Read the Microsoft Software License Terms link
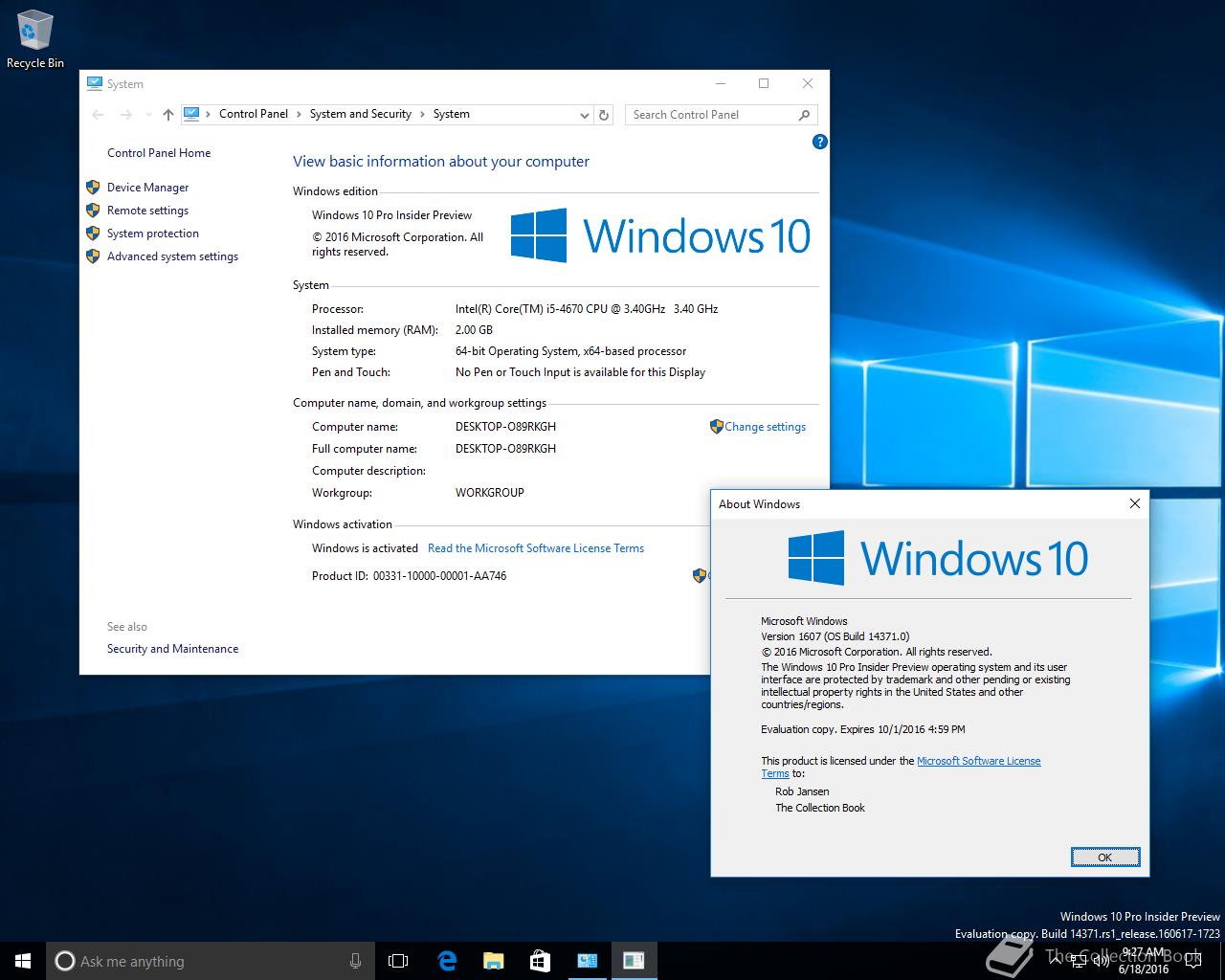Screen dimensions: 1225x980 tap(536, 548)
